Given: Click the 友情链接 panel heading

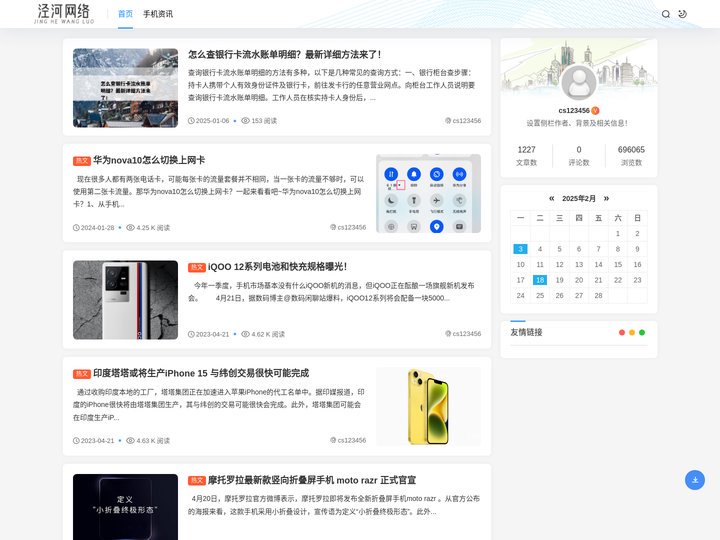Looking at the screenshot, I should [526, 332].
